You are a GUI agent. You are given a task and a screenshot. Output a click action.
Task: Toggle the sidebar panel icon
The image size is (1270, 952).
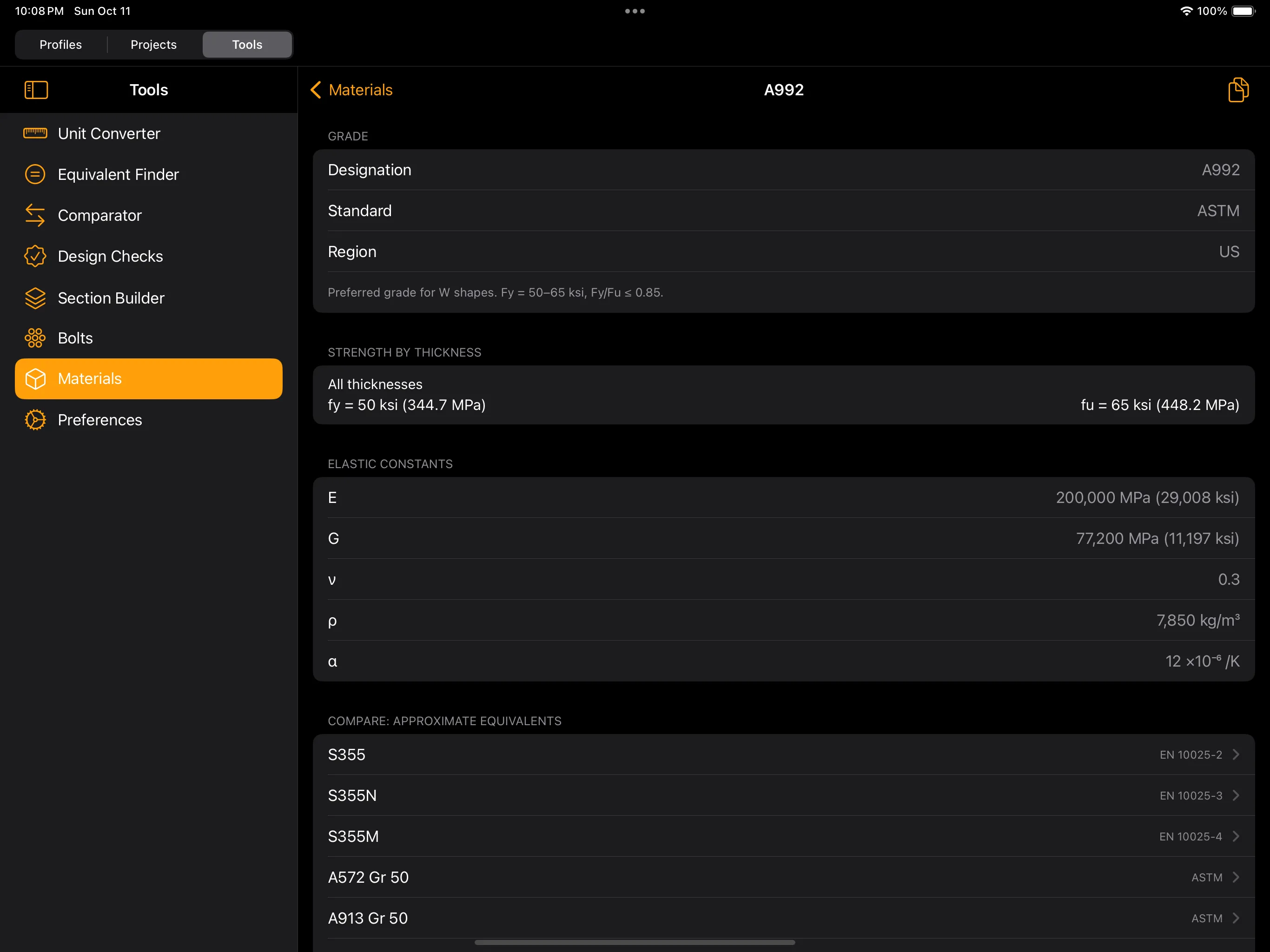click(36, 90)
